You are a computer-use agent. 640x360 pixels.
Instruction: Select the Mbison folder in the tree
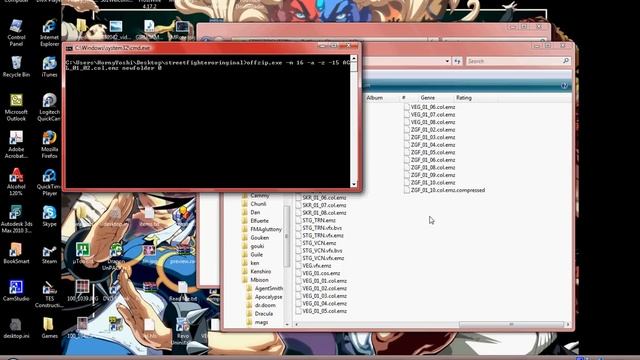click(x=259, y=280)
